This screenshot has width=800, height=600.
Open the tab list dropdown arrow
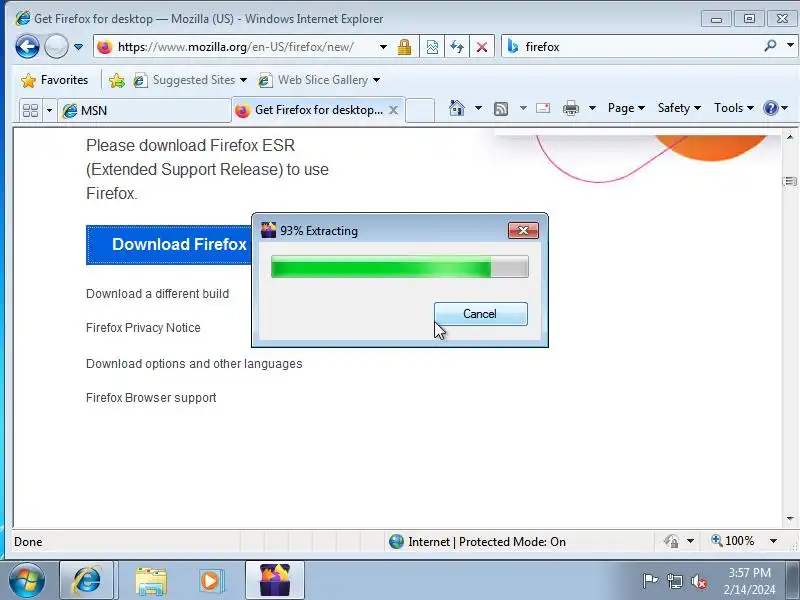(49, 110)
